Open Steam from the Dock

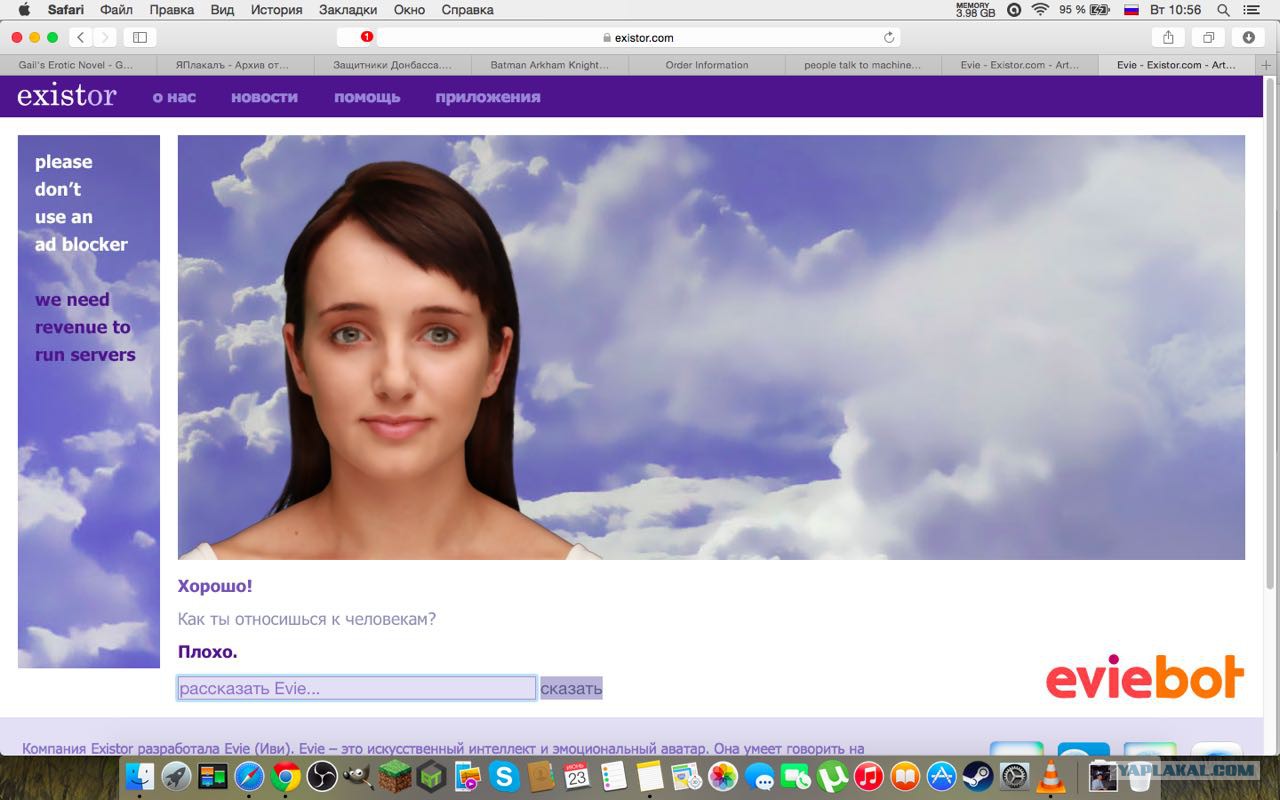(x=978, y=776)
